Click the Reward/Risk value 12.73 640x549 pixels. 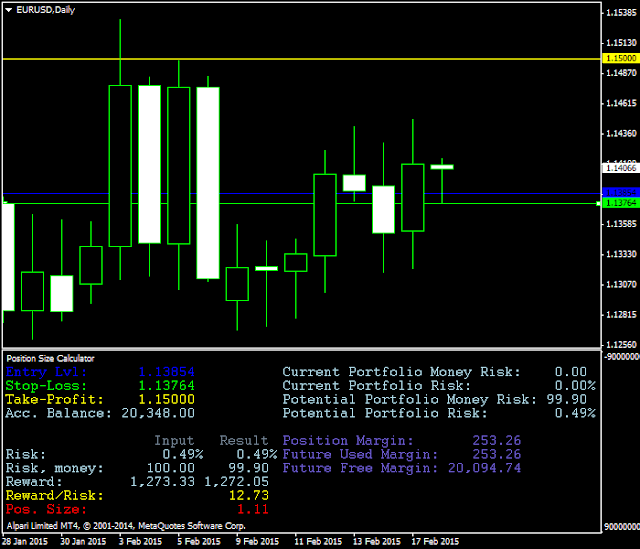(248, 496)
